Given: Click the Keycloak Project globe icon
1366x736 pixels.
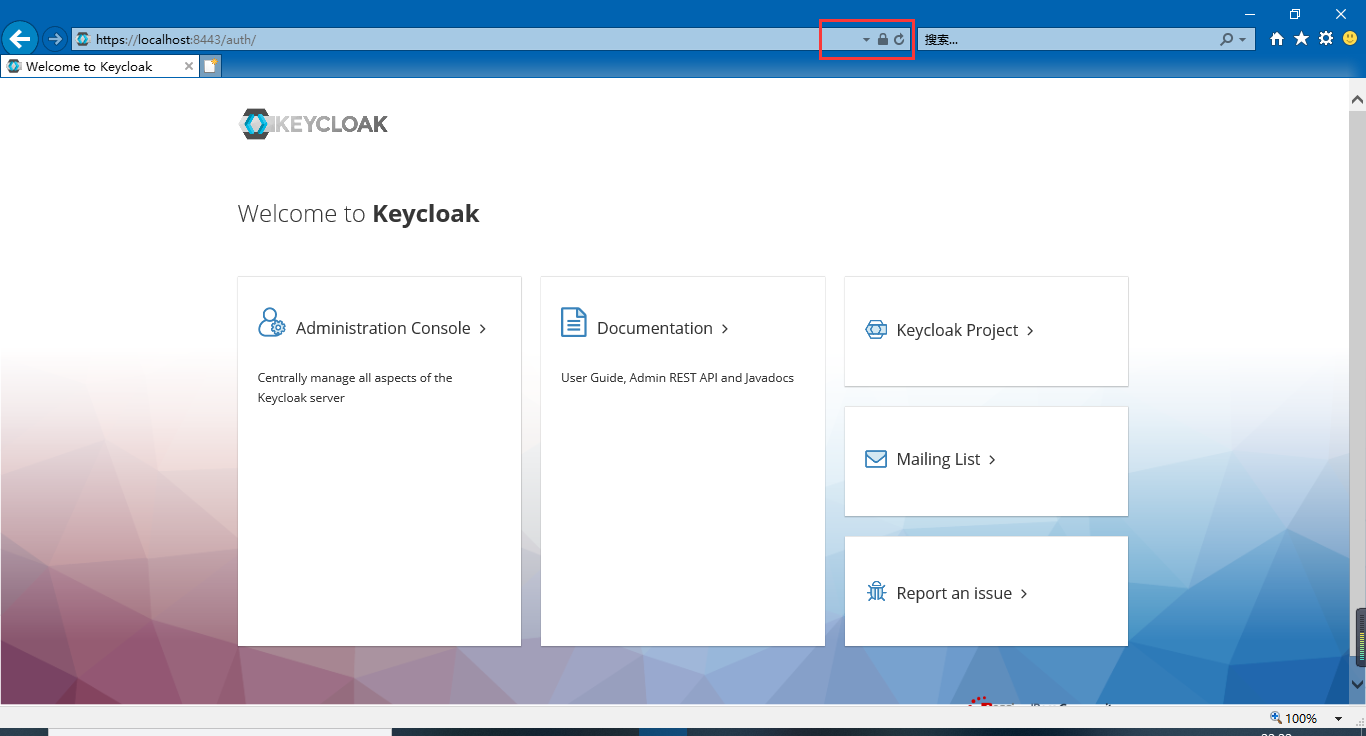Looking at the screenshot, I should pos(876,328).
